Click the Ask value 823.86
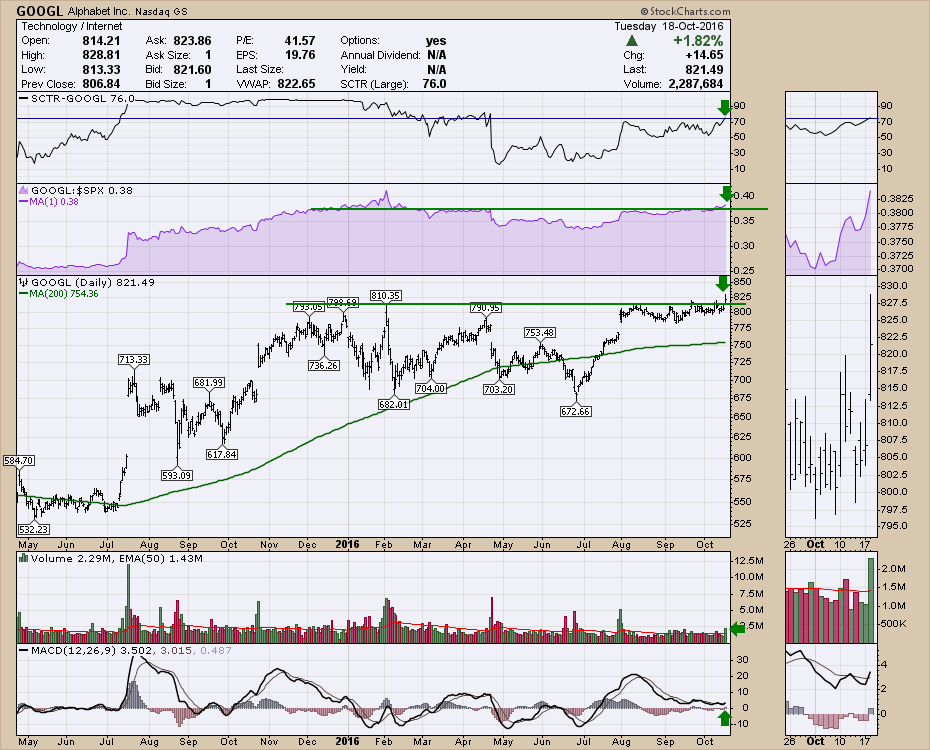The image size is (930, 750). 192,40
